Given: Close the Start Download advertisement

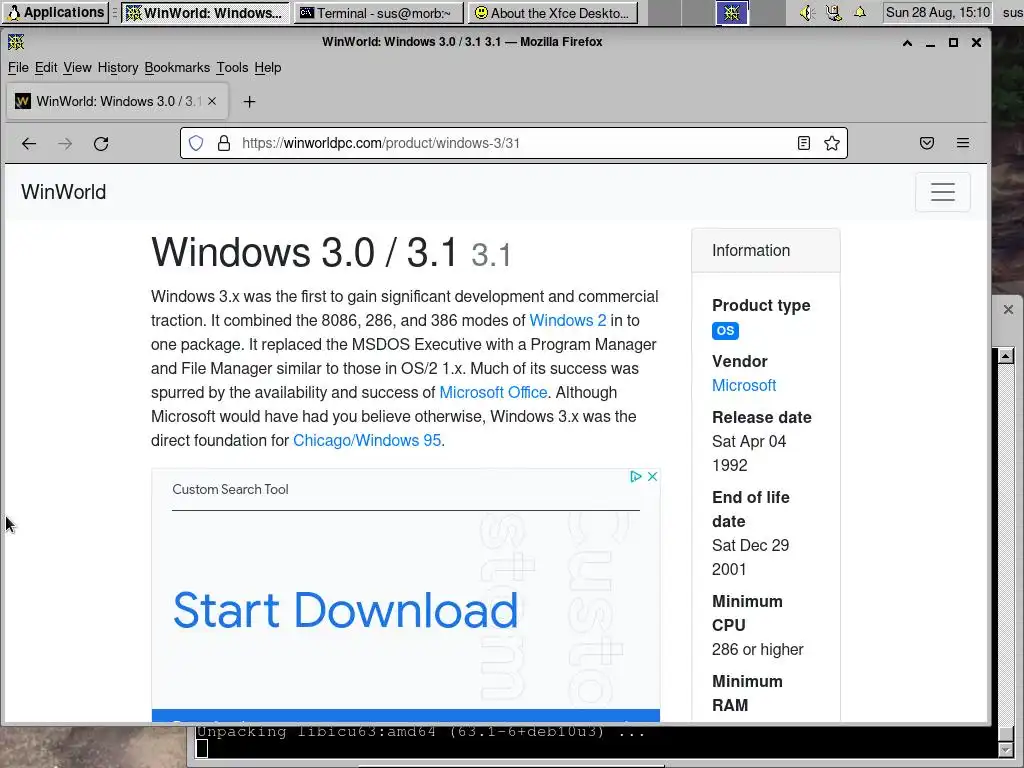Looking at the screenshot, I should pyautogui.click(x=652, y=476).
